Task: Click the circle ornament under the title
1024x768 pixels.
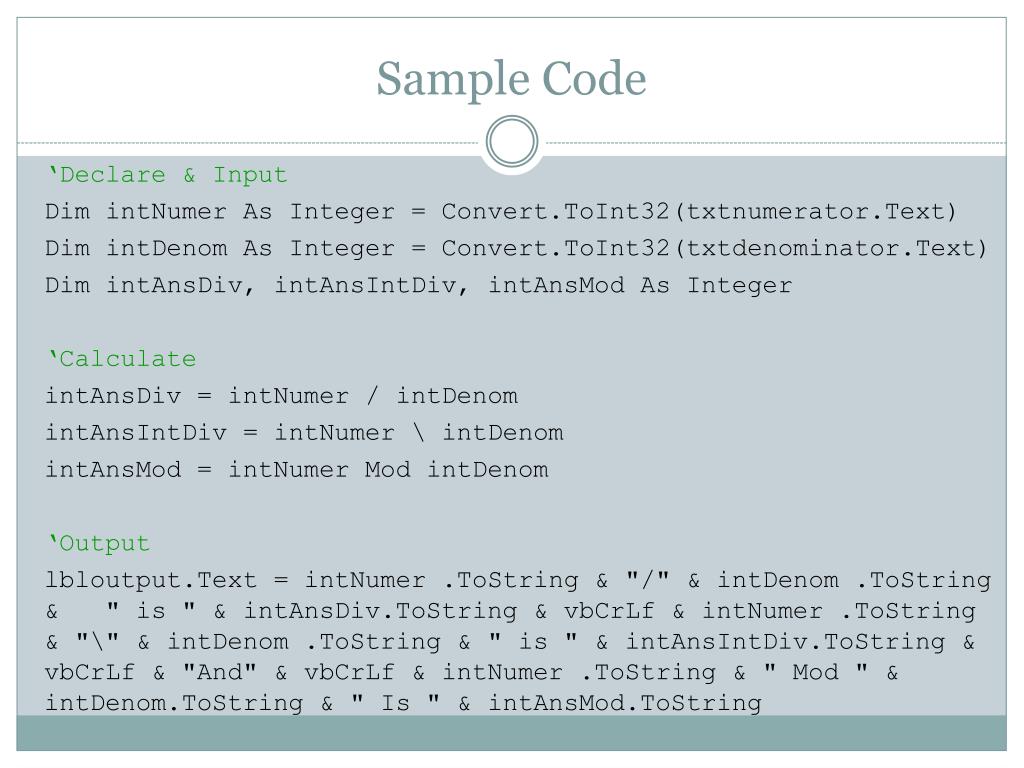Action: [x=512, y=141]
